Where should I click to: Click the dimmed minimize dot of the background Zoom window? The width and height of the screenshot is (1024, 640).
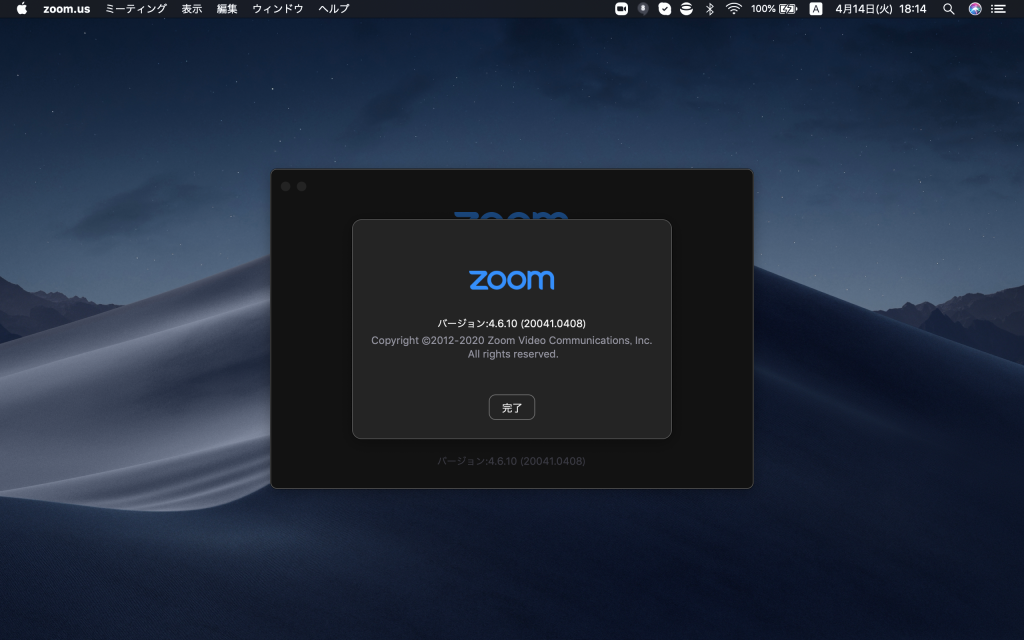point(302,186)
